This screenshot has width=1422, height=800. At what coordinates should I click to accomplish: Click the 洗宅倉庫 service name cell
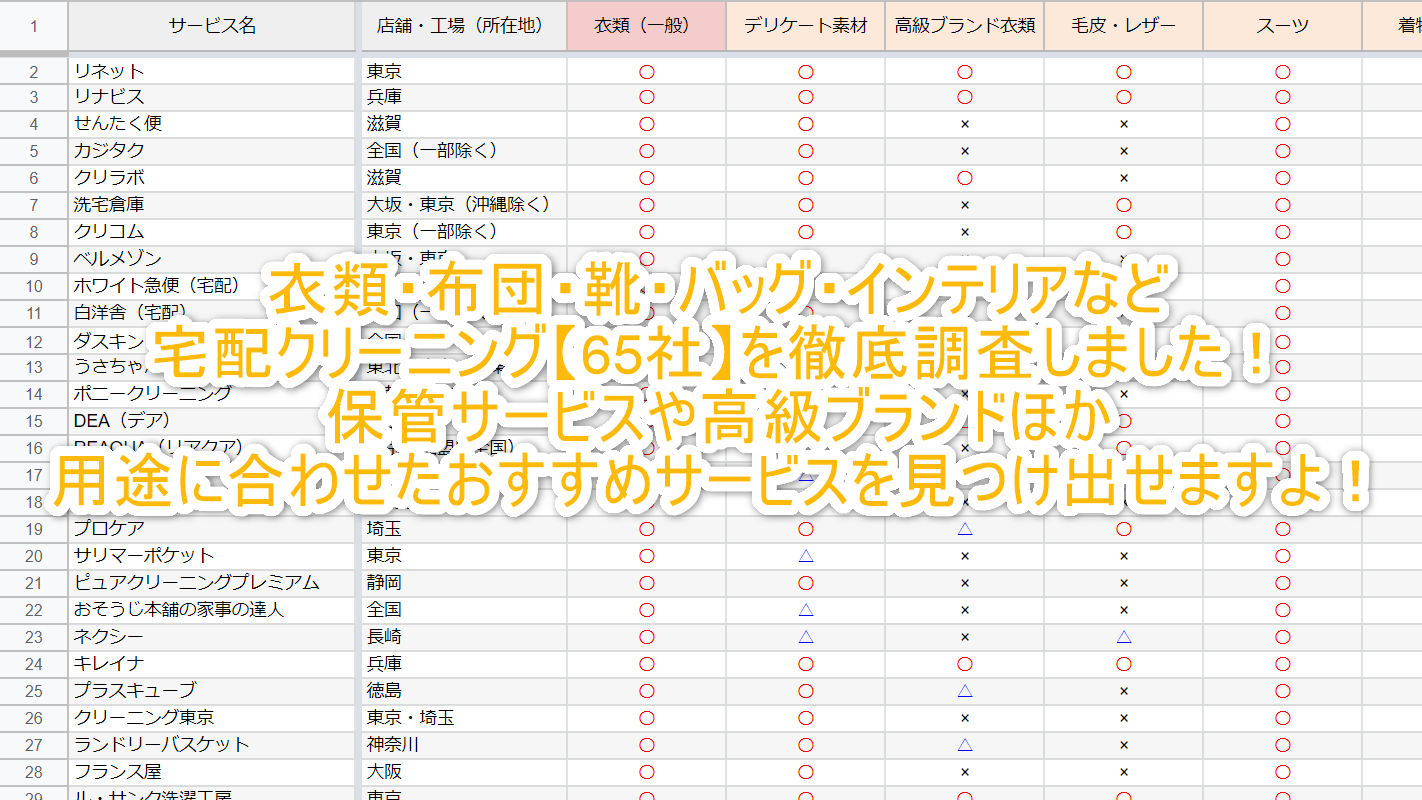[x=213, y=205]
